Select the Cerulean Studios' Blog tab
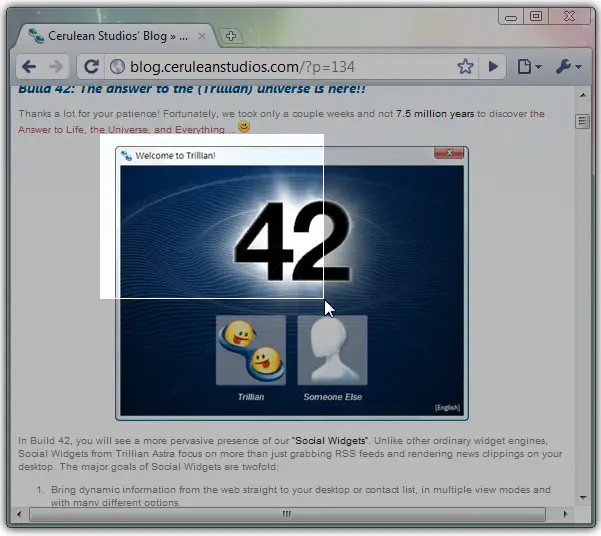The height and width of the screenshot is (536, 601). pyautogui.click(x=115, y=36)
